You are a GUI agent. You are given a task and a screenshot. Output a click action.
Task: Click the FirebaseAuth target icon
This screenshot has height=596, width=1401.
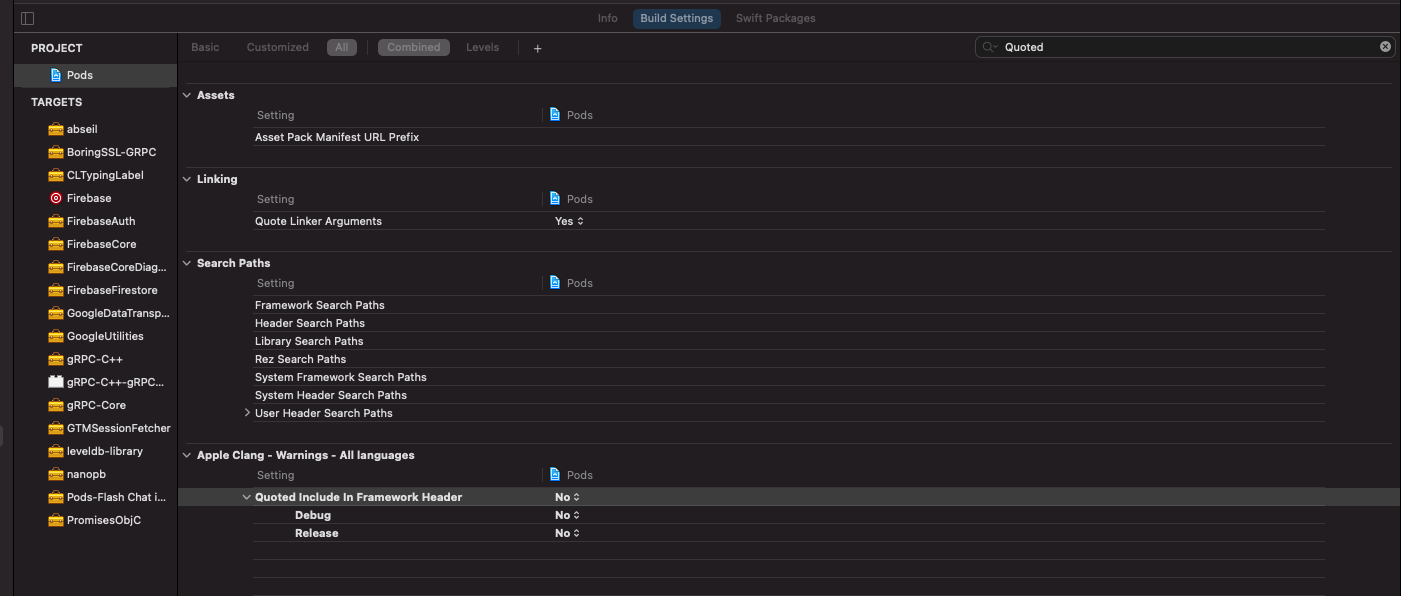click(x=56, y=221)
